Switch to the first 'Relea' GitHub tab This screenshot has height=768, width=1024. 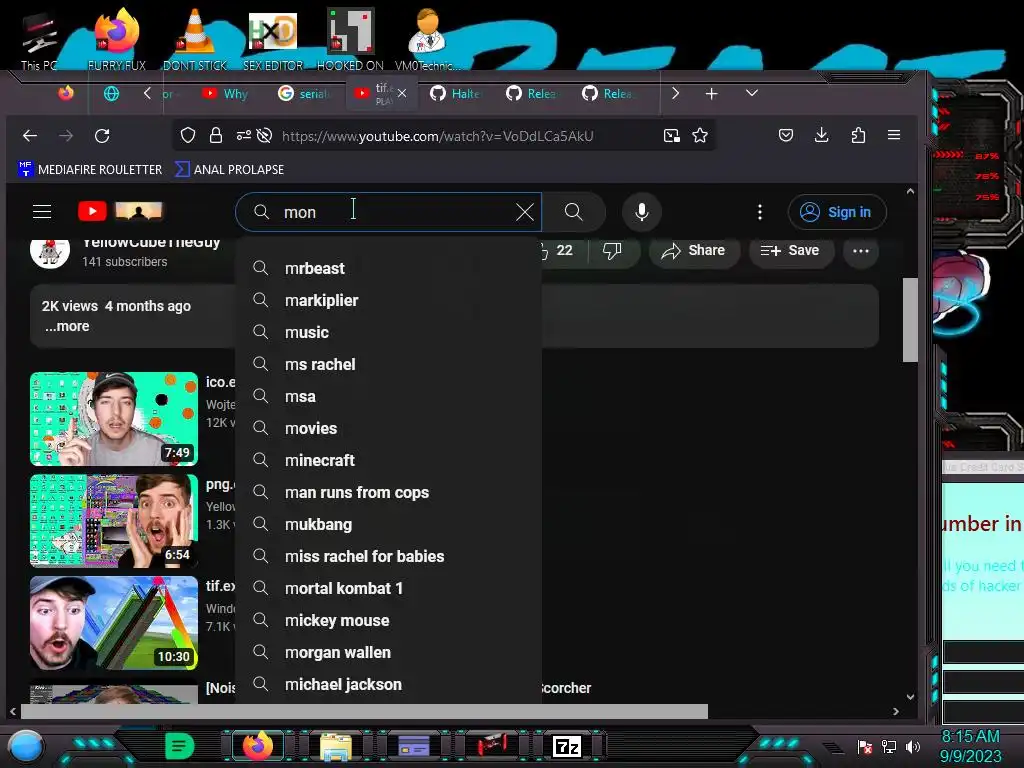tap(531, 93)
